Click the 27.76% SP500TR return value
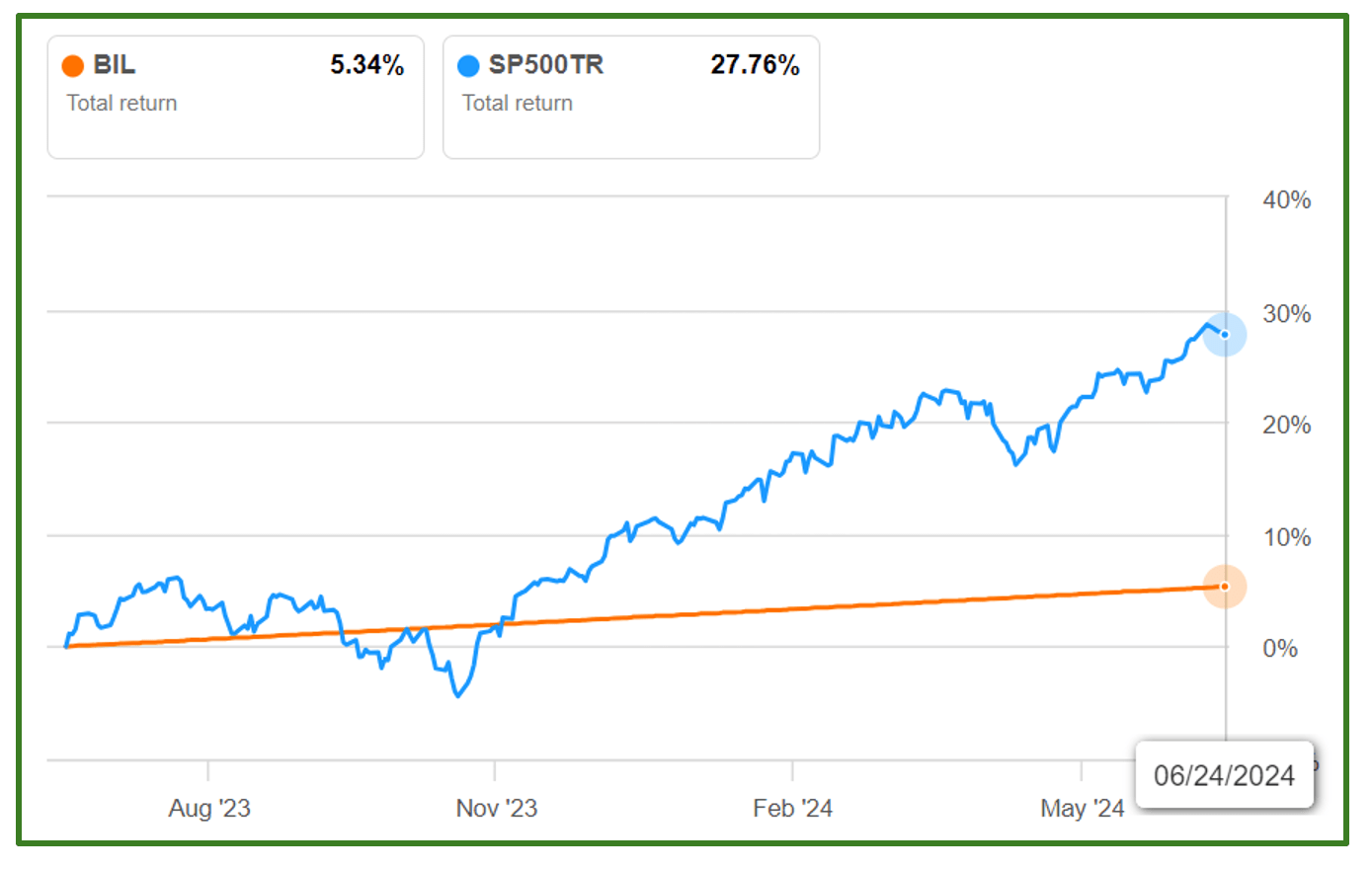The image size is (1372, 871). (x=755, y=65)
